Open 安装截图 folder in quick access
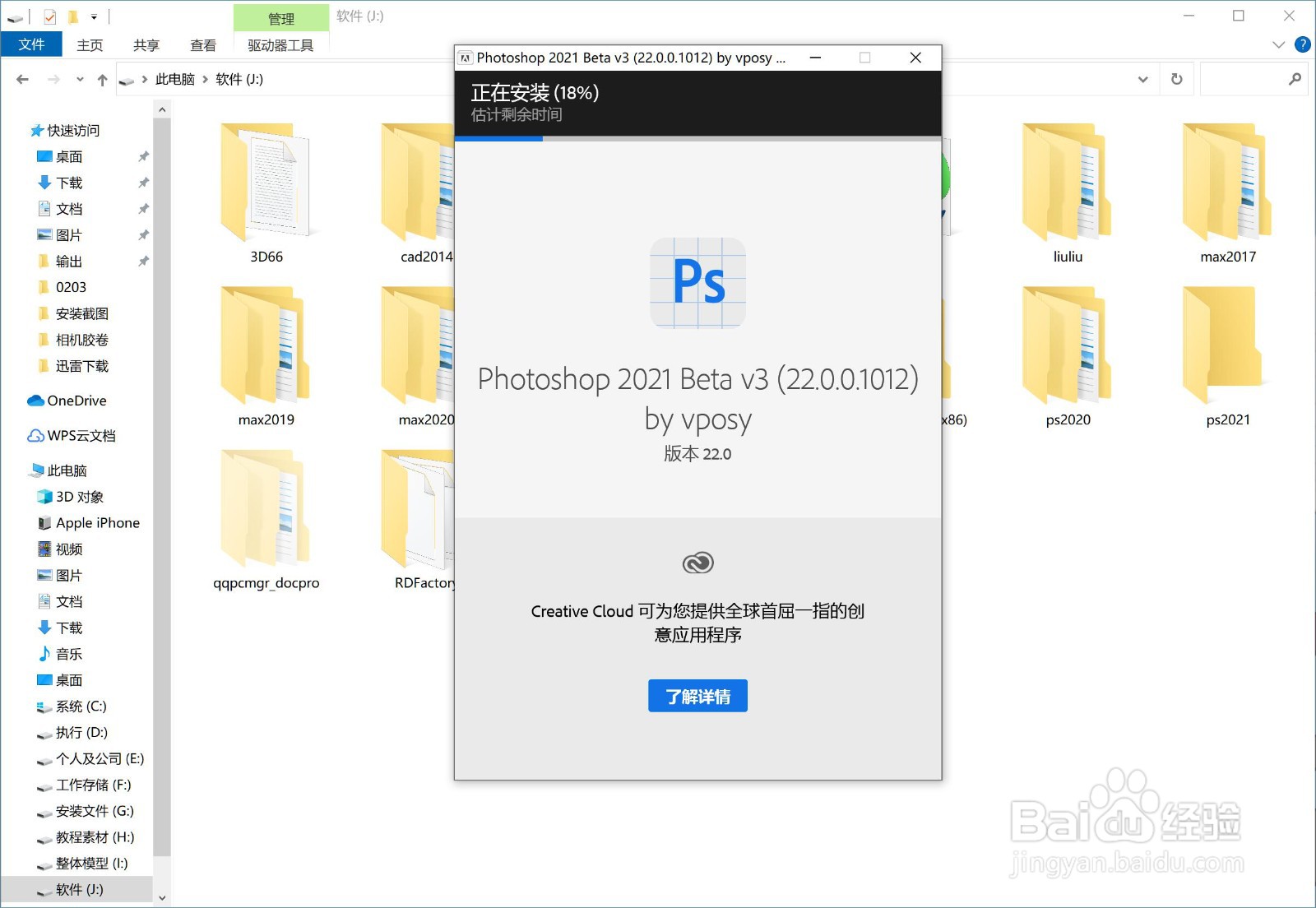The height and width of the screenshot is (908, 1316). (x=81, y=313)
